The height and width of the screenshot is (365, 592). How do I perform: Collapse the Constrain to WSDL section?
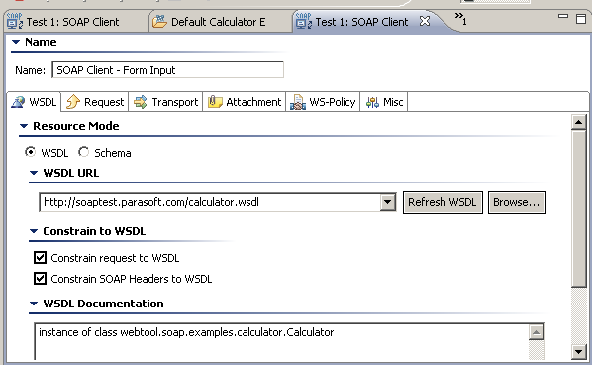click(x=34, y=231)
